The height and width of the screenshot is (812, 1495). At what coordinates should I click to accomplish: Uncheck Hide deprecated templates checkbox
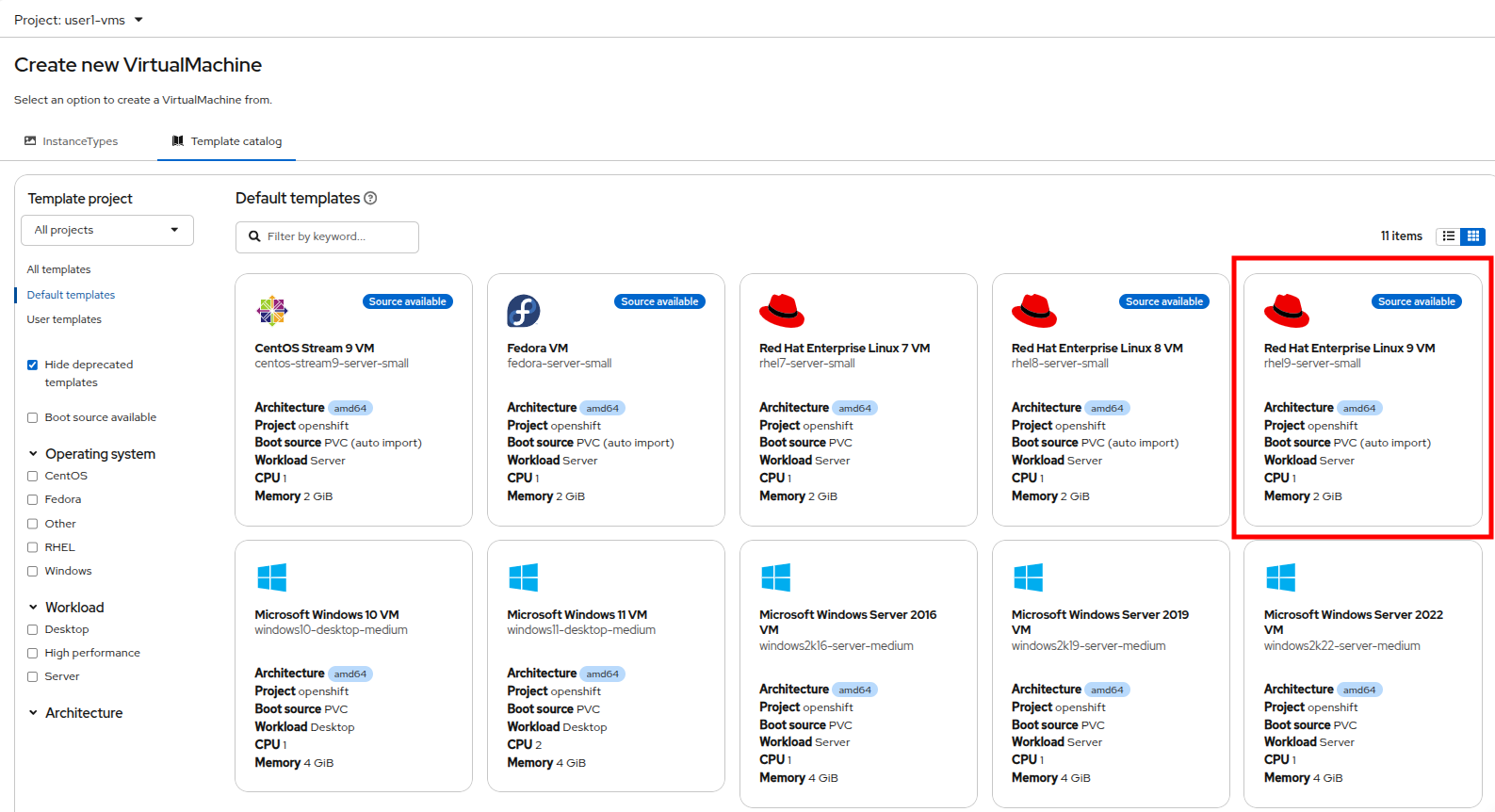[x=33, y=365]
